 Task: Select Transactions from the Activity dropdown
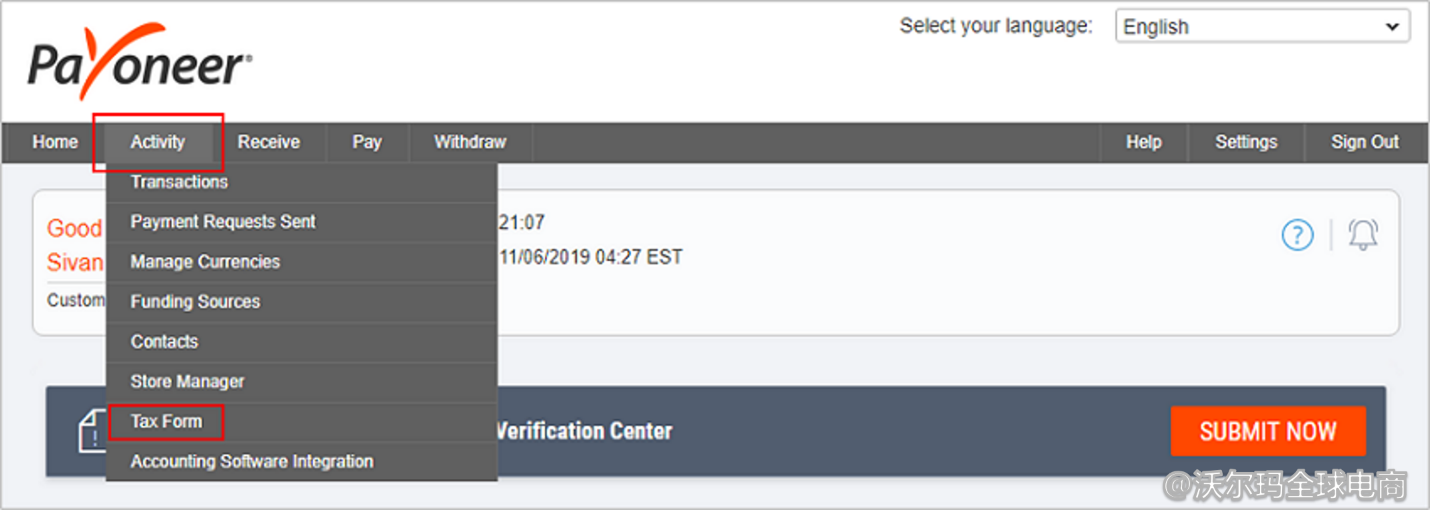[x=180, y=182]
